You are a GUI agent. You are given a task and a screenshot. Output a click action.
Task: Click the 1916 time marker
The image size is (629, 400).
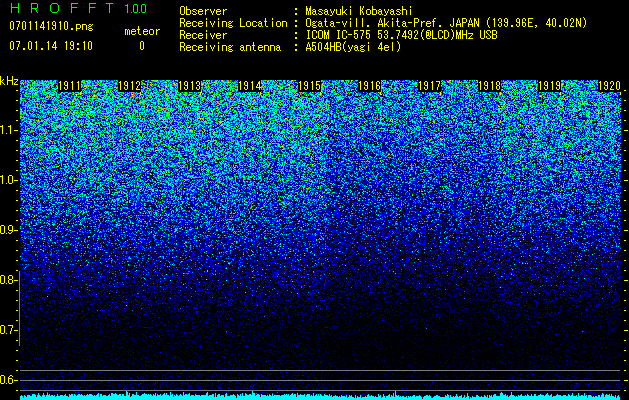pos(369,86)
